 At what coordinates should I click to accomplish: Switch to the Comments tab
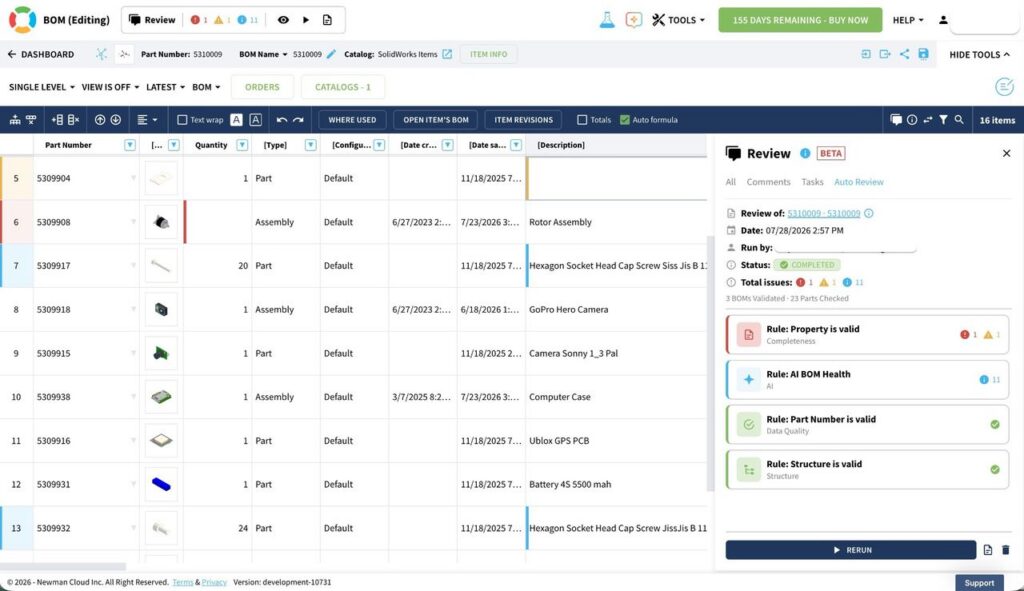coord(768,182)
